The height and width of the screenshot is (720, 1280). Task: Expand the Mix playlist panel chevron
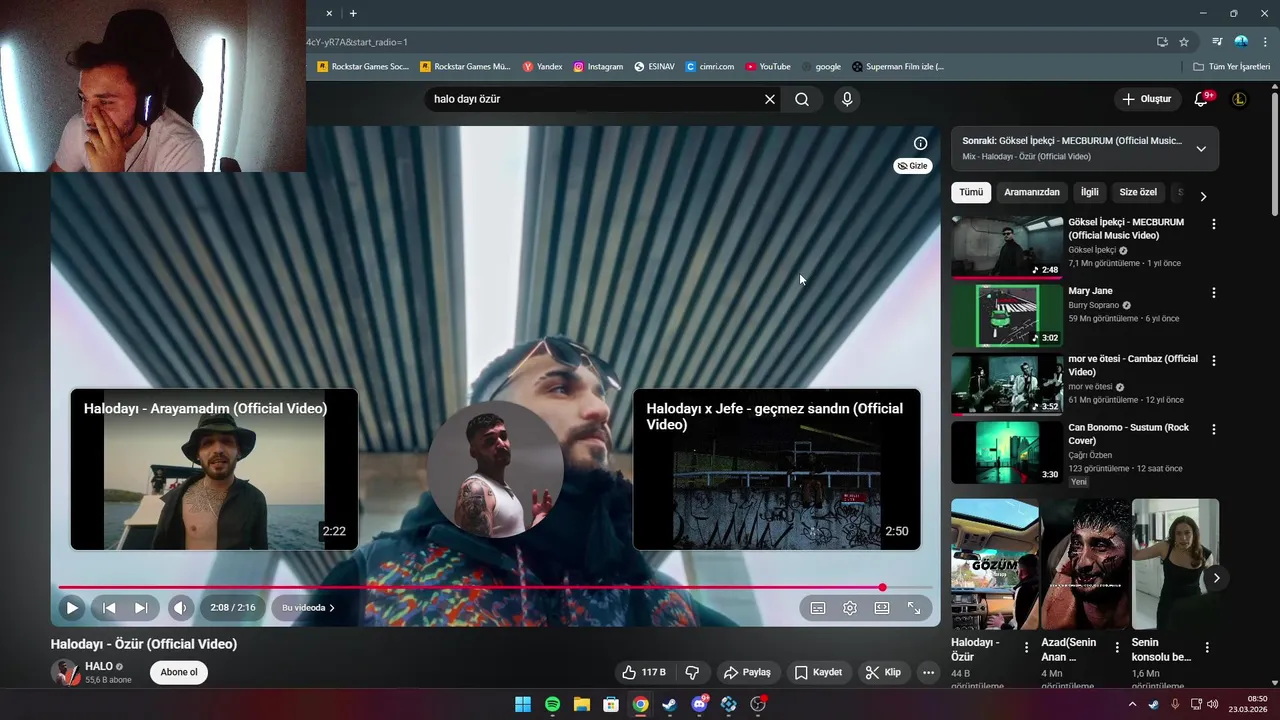point(1201,149)
